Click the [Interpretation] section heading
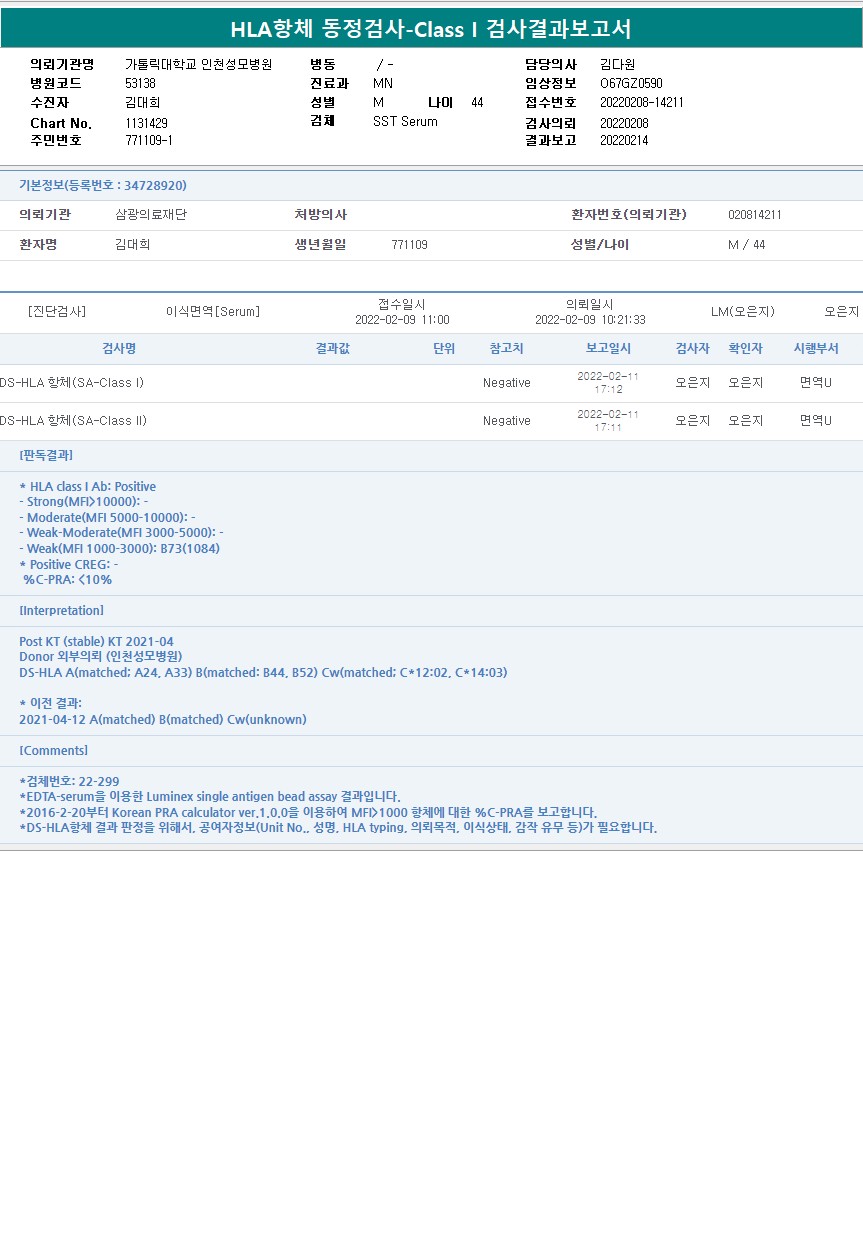 point(61,610)
